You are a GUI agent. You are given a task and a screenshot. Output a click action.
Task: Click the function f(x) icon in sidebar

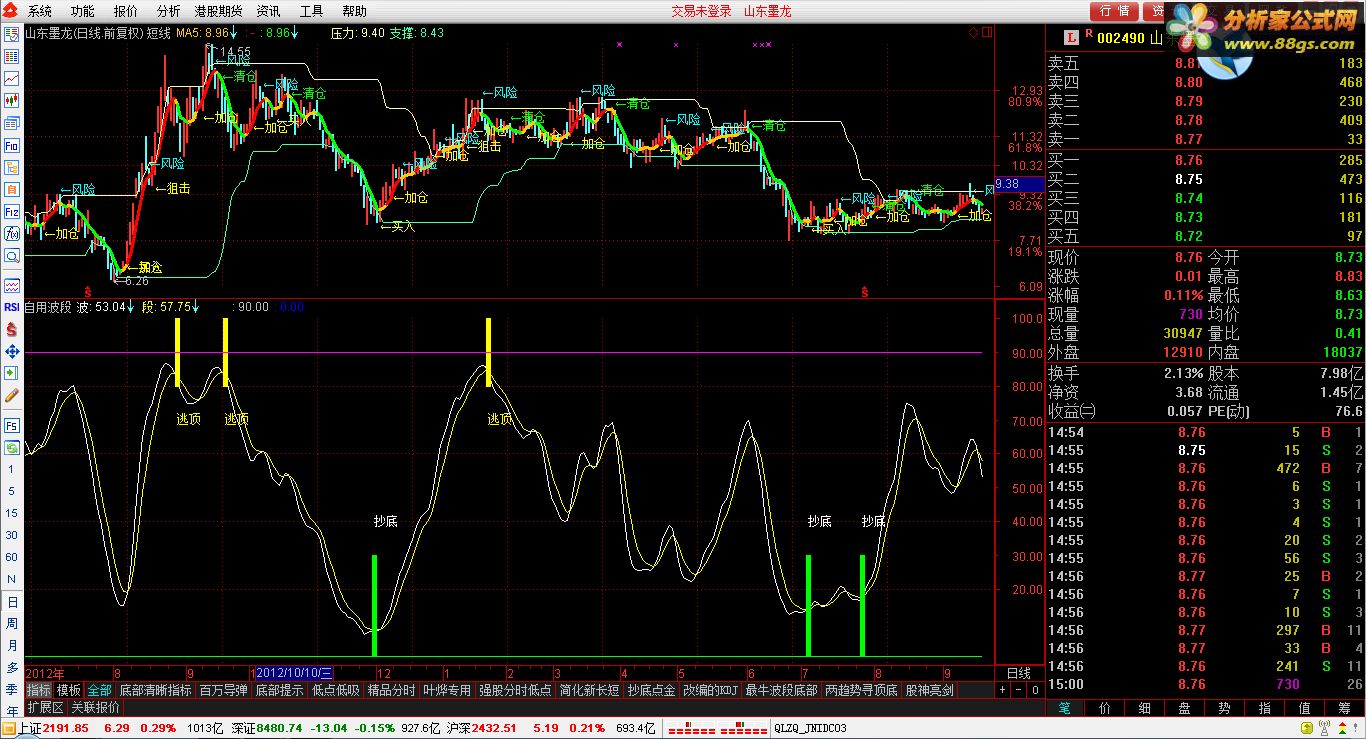coord(12,234)
